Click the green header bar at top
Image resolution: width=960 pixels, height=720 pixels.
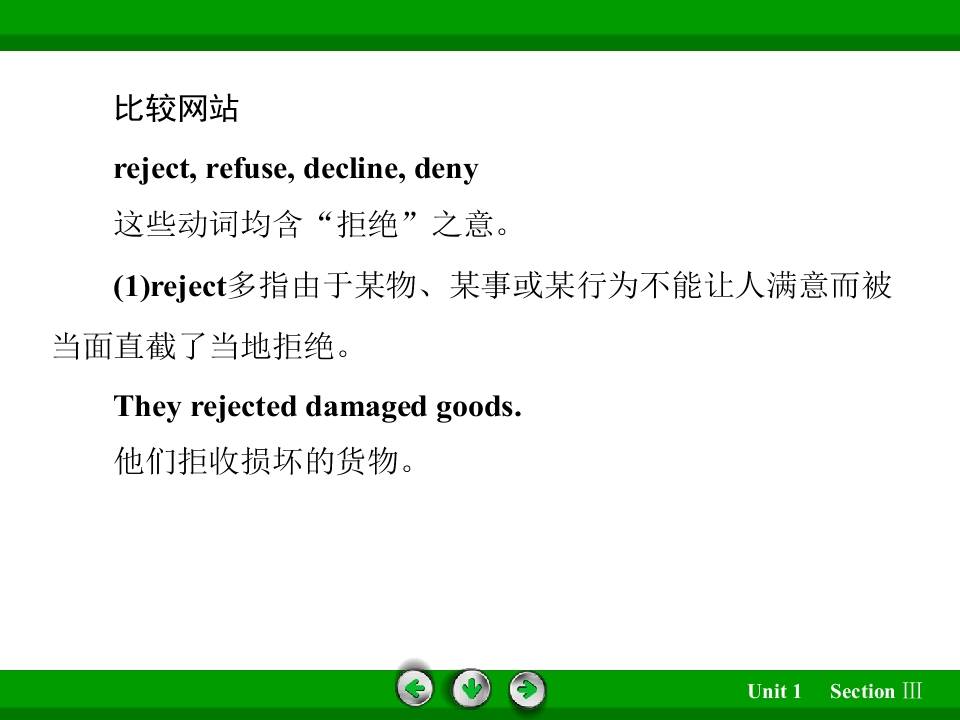[x=480, y=25]
